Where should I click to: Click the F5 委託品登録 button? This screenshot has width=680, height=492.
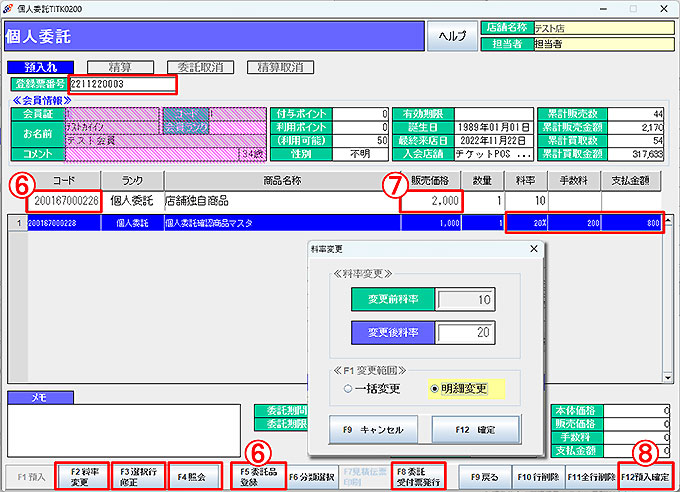point(258,477)
